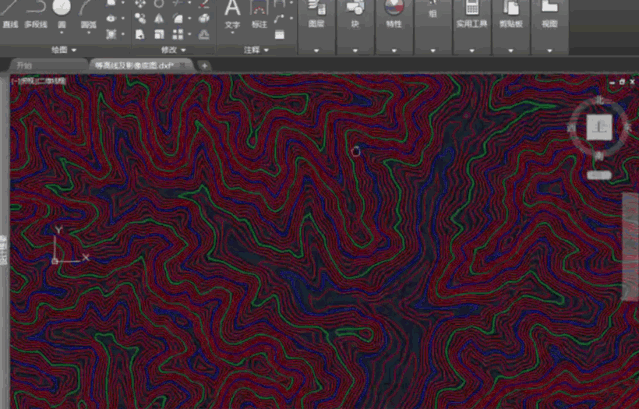Open the Group (组) panel button

(x=432, y=10)
